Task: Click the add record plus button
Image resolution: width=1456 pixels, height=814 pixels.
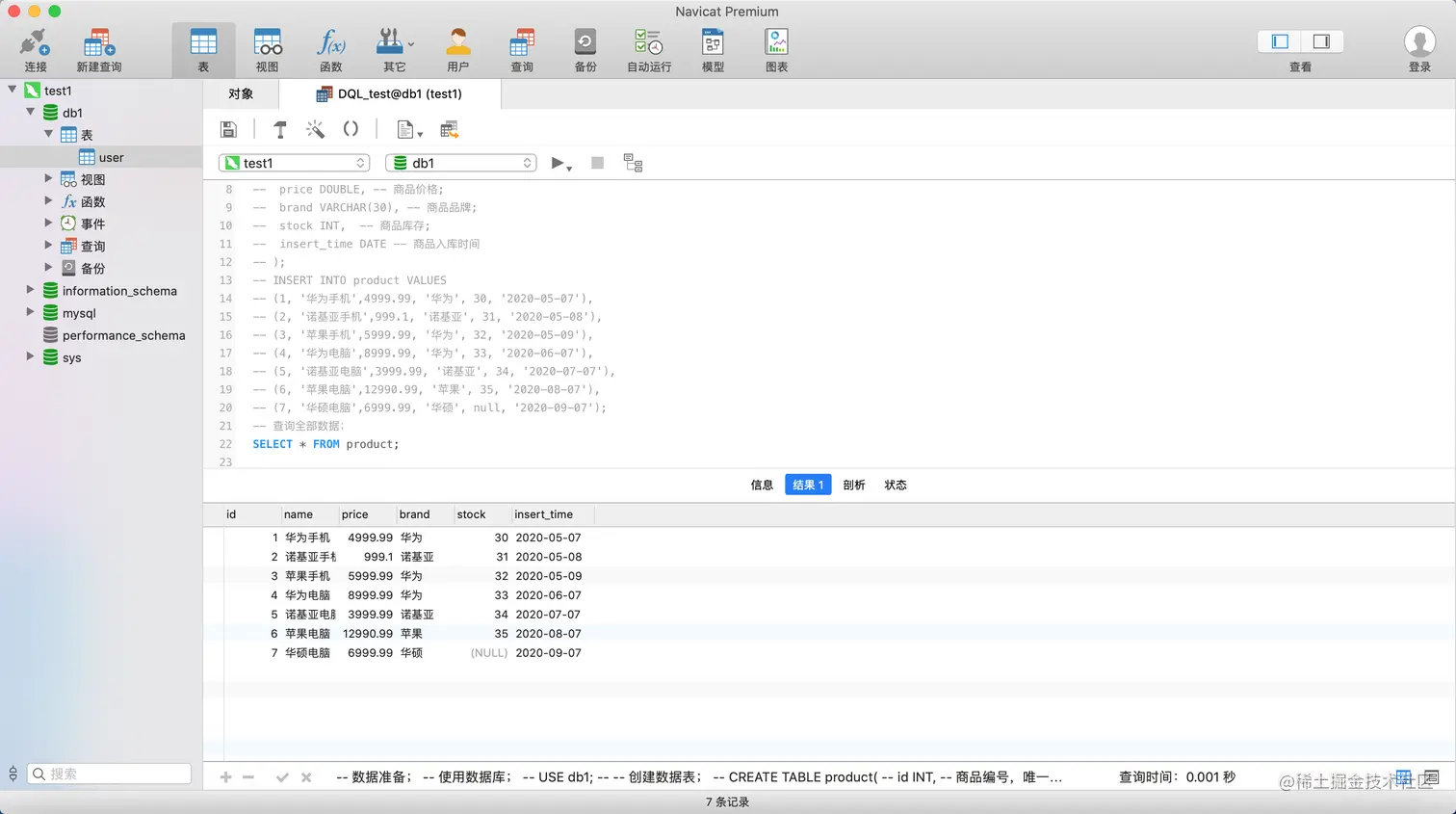Action: click(x=225, y=777)
